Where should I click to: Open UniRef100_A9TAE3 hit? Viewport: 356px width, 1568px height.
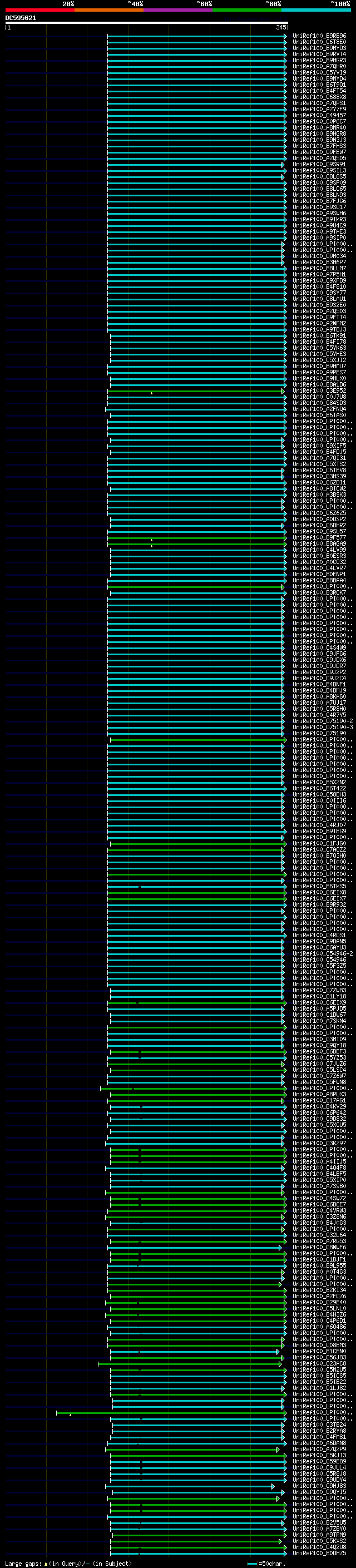coord(319,231)
